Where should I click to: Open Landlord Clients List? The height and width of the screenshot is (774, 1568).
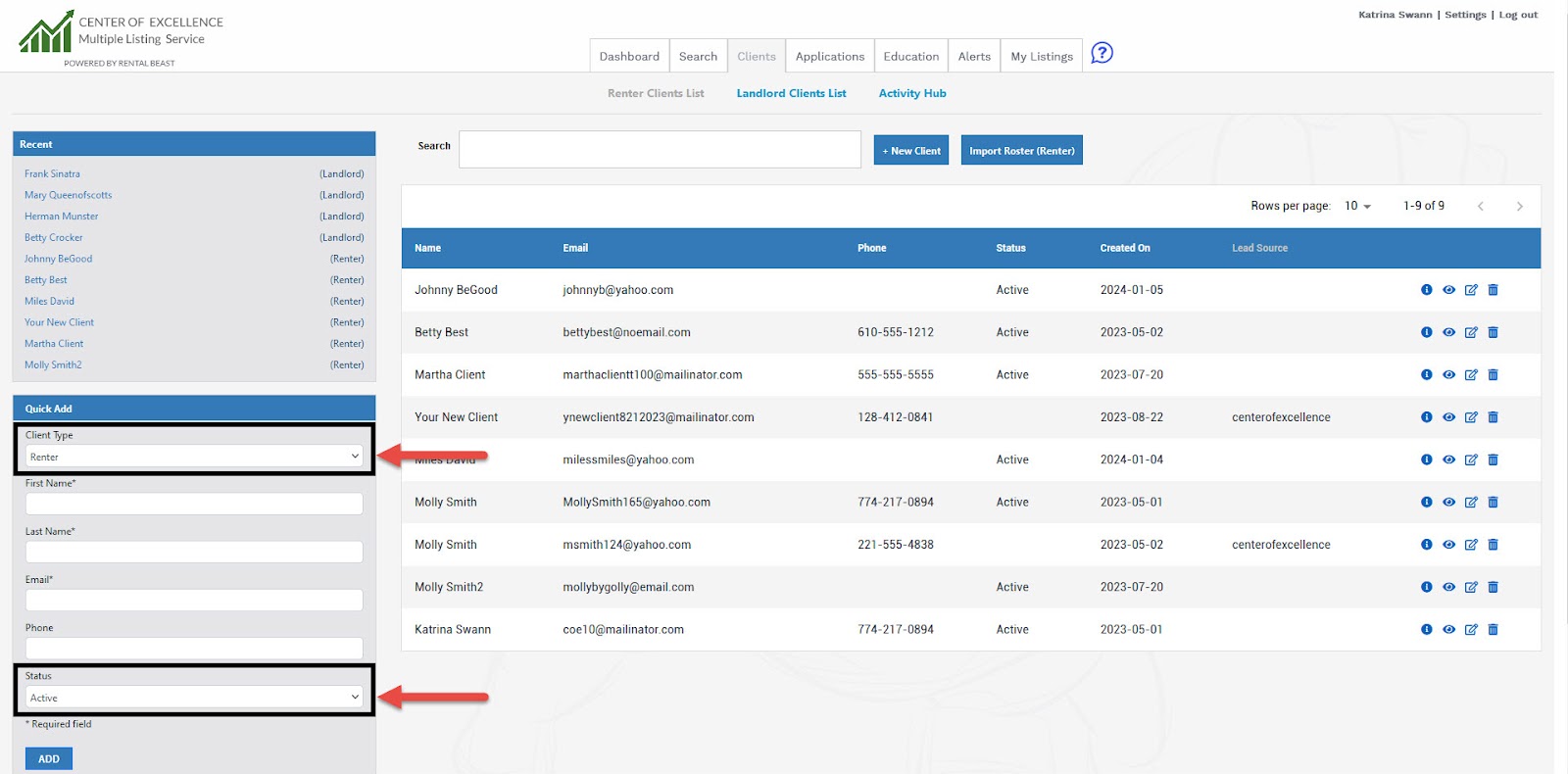(x=791, y=93)
